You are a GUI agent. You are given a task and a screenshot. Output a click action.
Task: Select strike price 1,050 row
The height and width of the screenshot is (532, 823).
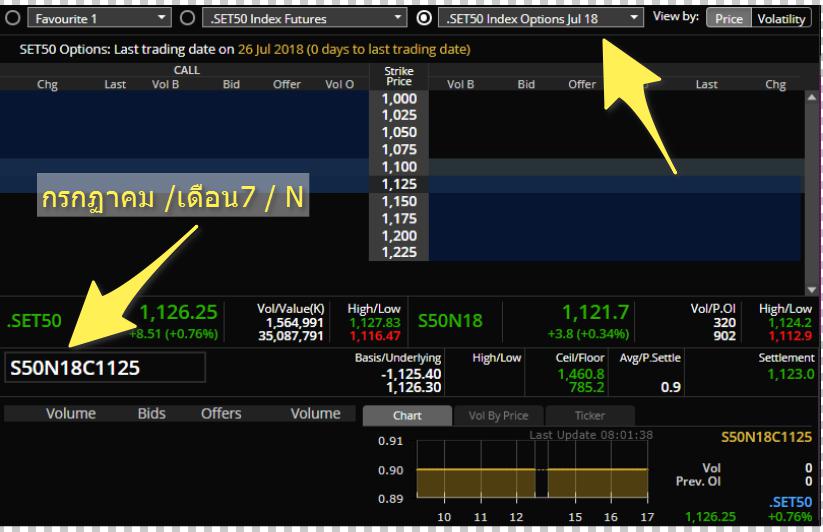[399, 132]
